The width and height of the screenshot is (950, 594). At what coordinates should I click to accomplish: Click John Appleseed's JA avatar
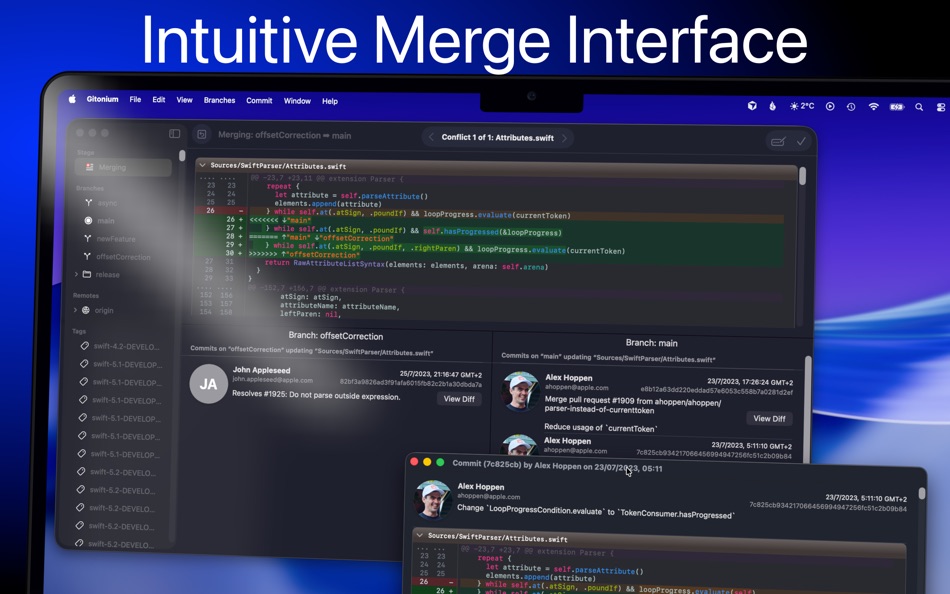[208, 384]
